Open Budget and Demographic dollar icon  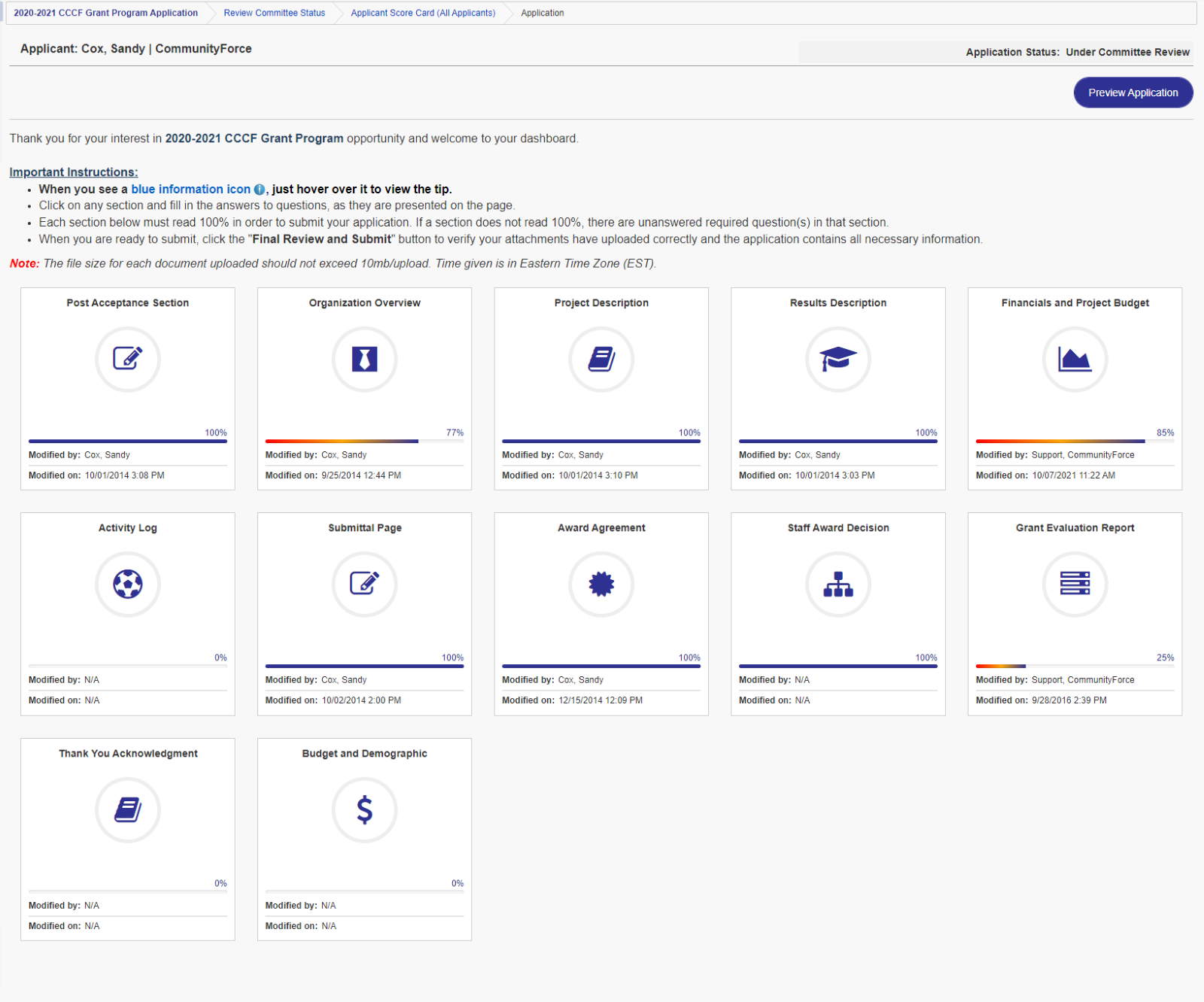pyautogui.click(x=364, y=809)
